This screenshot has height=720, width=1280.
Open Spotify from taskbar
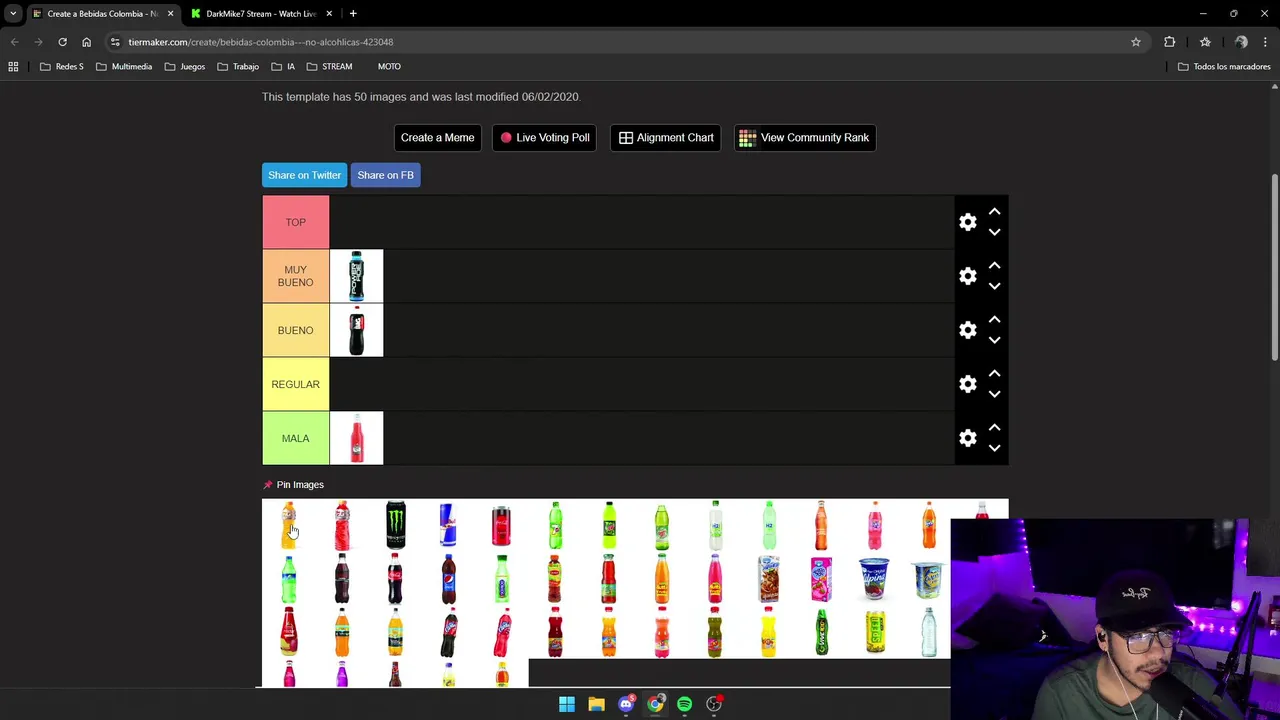pos(684,704)
